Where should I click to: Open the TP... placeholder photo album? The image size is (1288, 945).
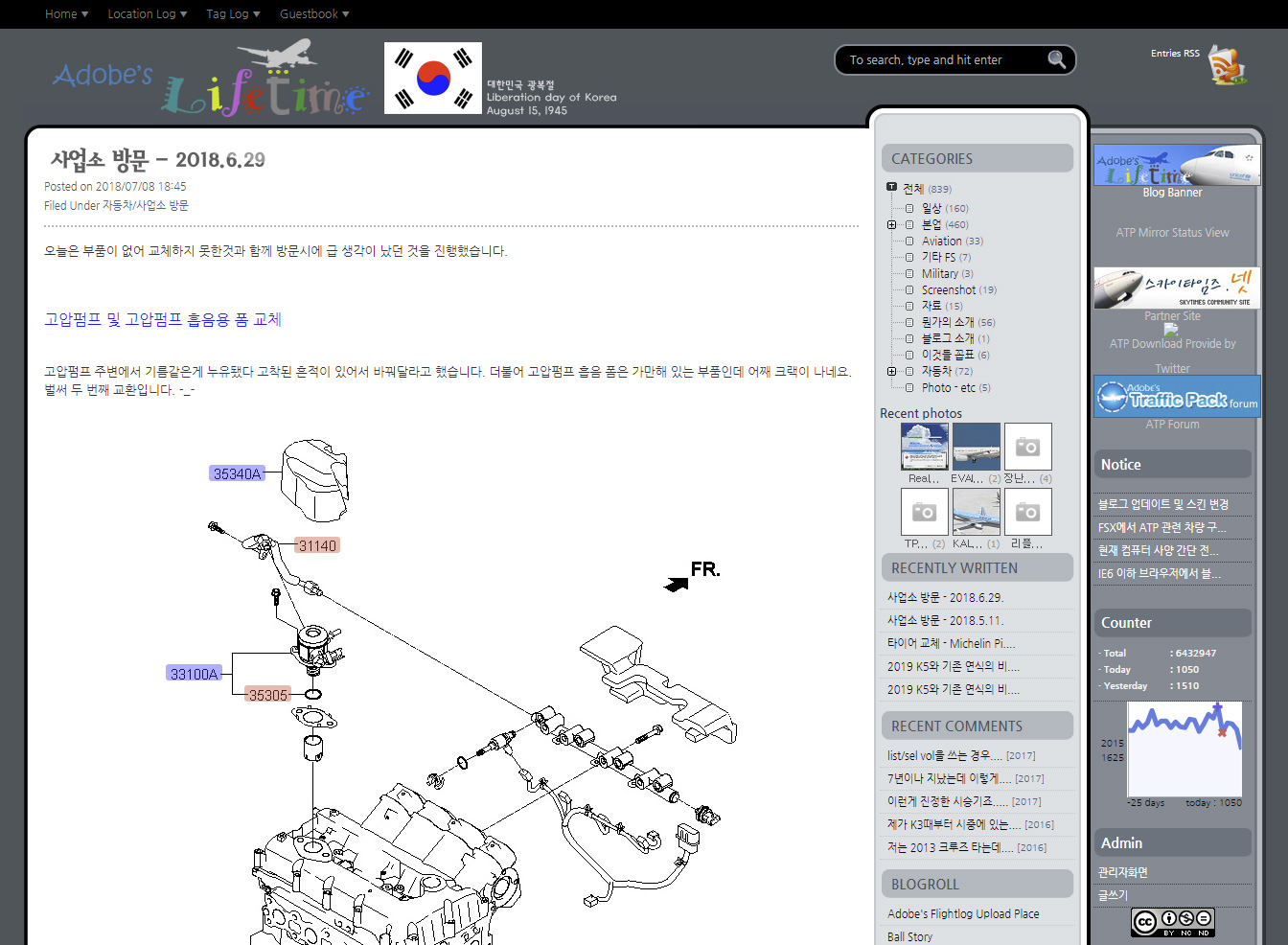tap(925, 512)
